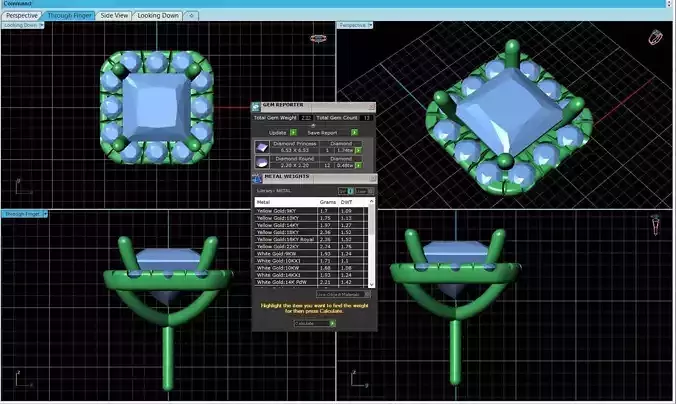Select the Yellow Gold:18KY Royal row
The image size is (676, 404).
(x=311, y=239)
